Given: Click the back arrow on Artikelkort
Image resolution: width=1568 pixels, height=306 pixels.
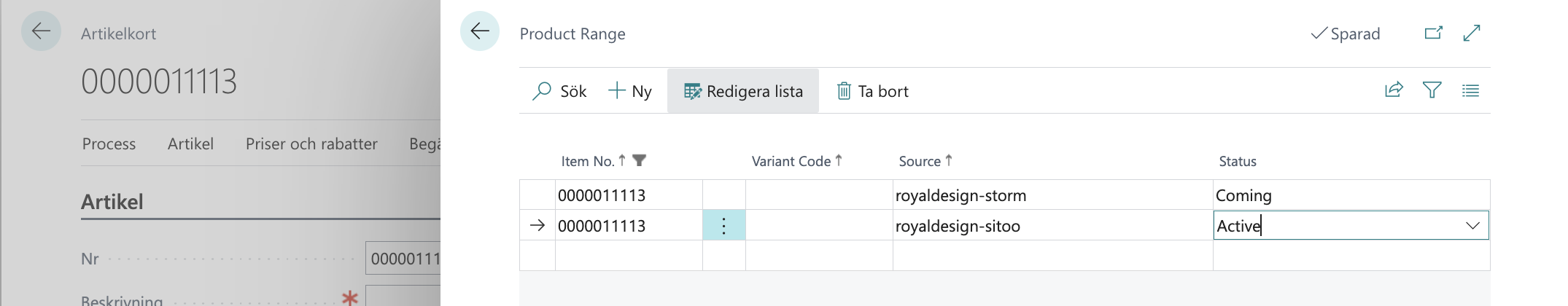Looking at the screenshot, I should (41, 31).
